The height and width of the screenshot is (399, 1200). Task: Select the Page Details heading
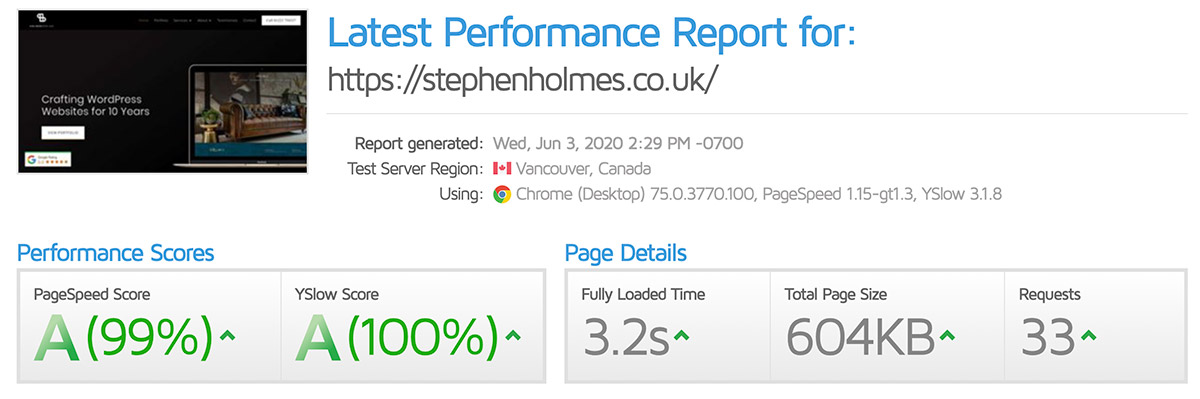click(x=626, y=253)
